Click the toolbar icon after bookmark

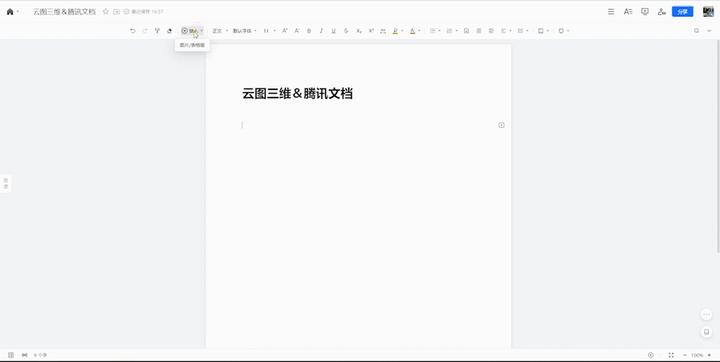479,31
